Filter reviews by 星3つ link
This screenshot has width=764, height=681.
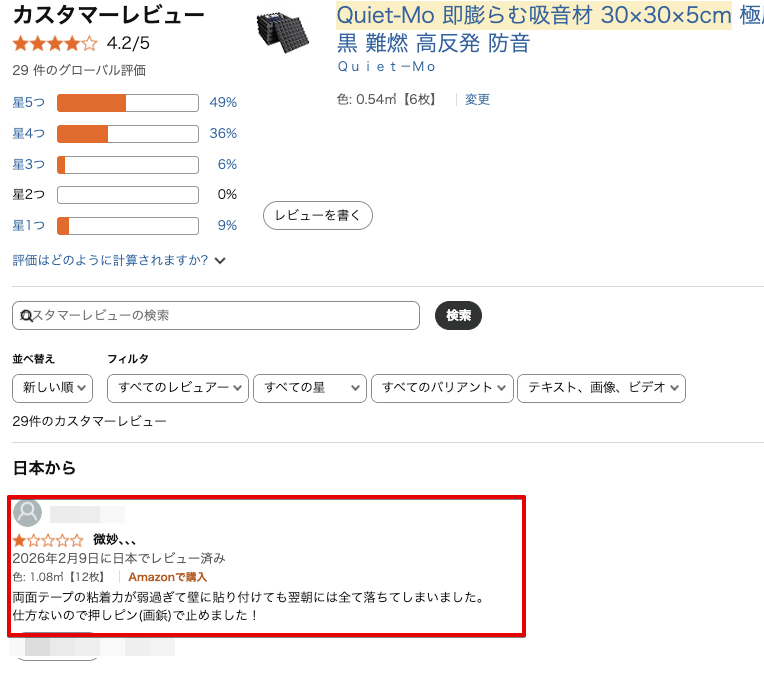pyautogui.click(x=29, y=165)
